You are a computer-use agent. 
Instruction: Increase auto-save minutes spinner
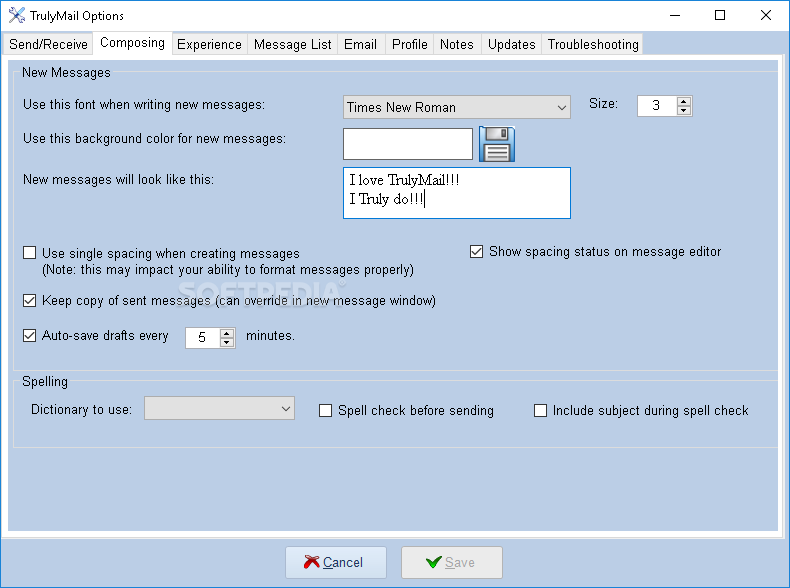[x=227, y=333]
